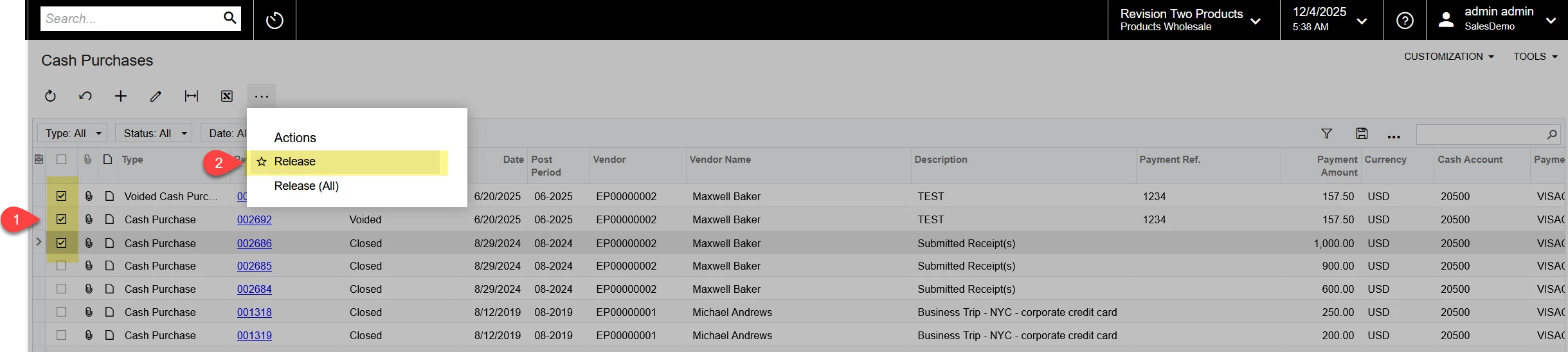Open reference link 001318
The image size is (1568, 352).
tap(254, 312)
